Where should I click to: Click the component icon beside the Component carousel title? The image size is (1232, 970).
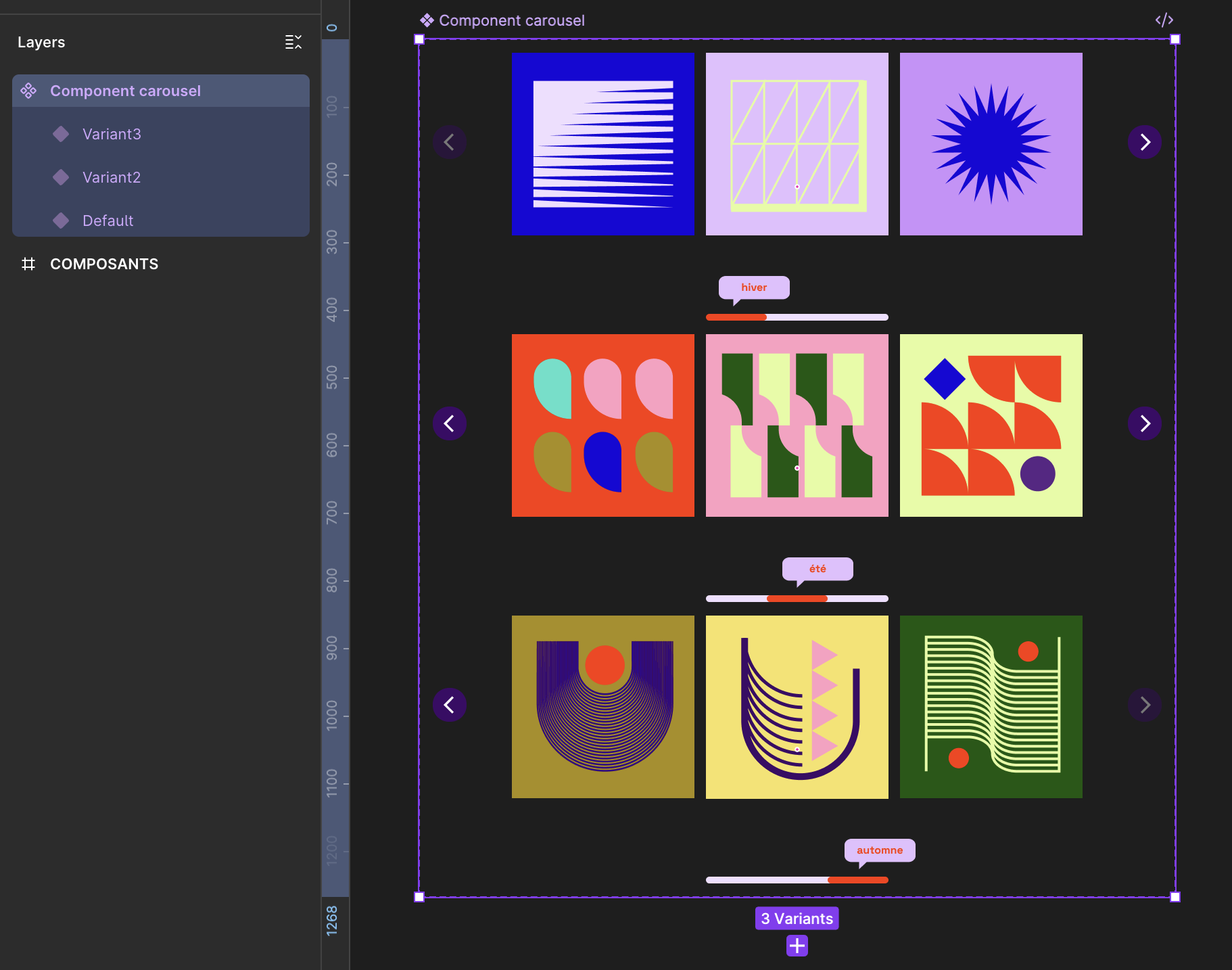pyautogui.click(x=427, y=20)
